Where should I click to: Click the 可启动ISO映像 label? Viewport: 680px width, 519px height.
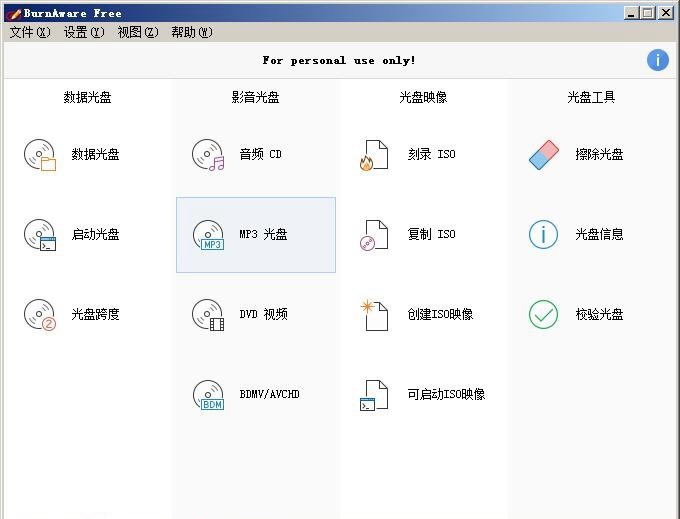coord(446,394)
